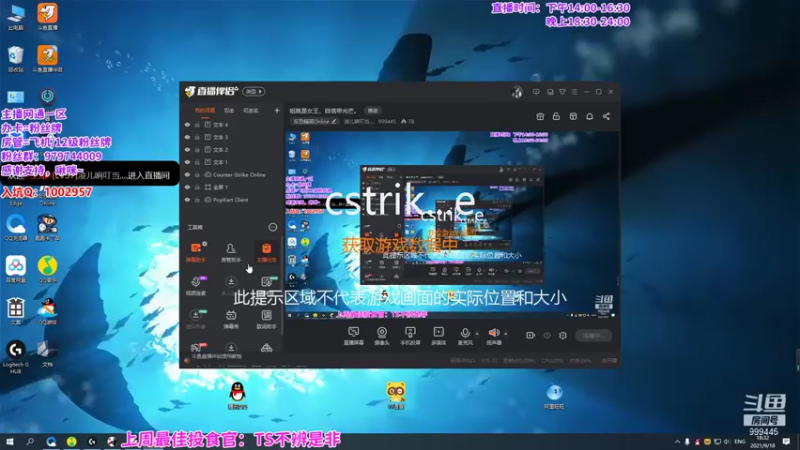Open the message icon in title bar

[x=536, y=92]
